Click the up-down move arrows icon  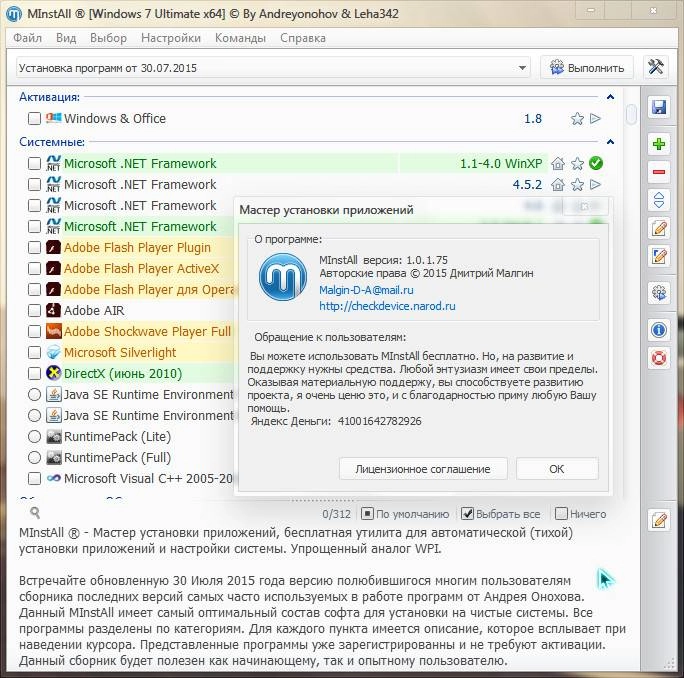pos(659,200)
